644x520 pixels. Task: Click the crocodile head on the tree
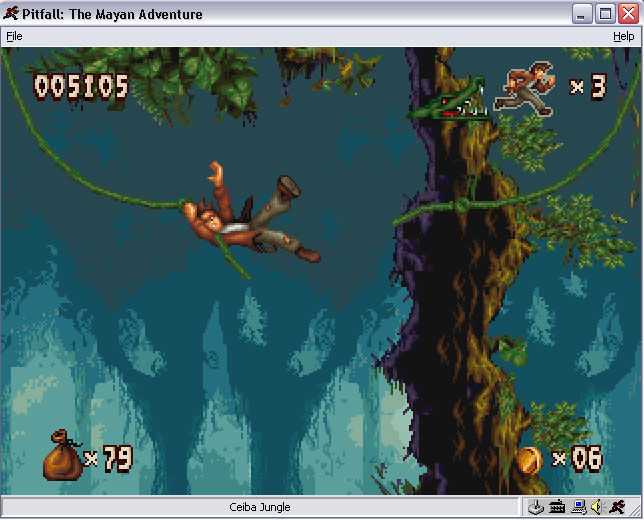pyautogui.click(x=448, y=102)
